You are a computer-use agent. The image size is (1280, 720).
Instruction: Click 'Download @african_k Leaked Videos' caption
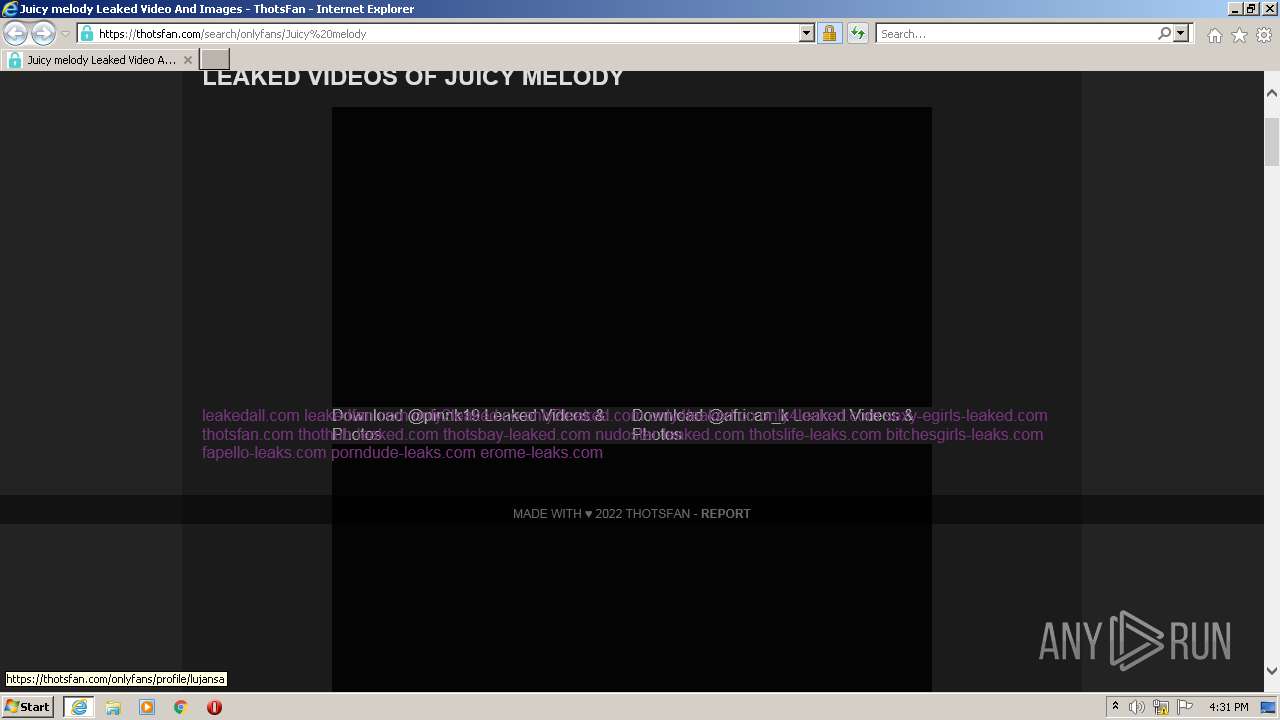[772, 425]
